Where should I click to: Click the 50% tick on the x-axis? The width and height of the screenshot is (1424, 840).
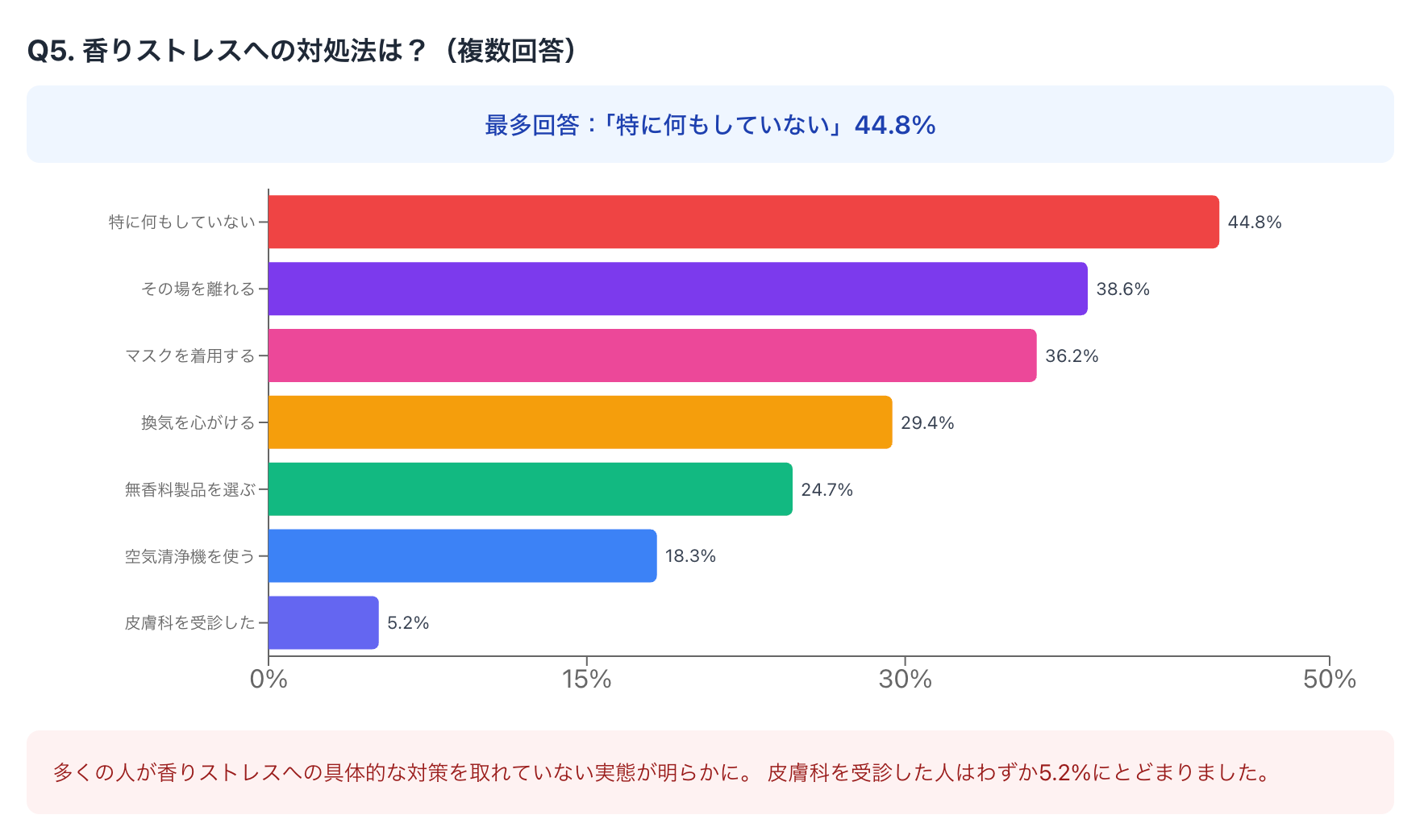click(x=1329, y=680)
